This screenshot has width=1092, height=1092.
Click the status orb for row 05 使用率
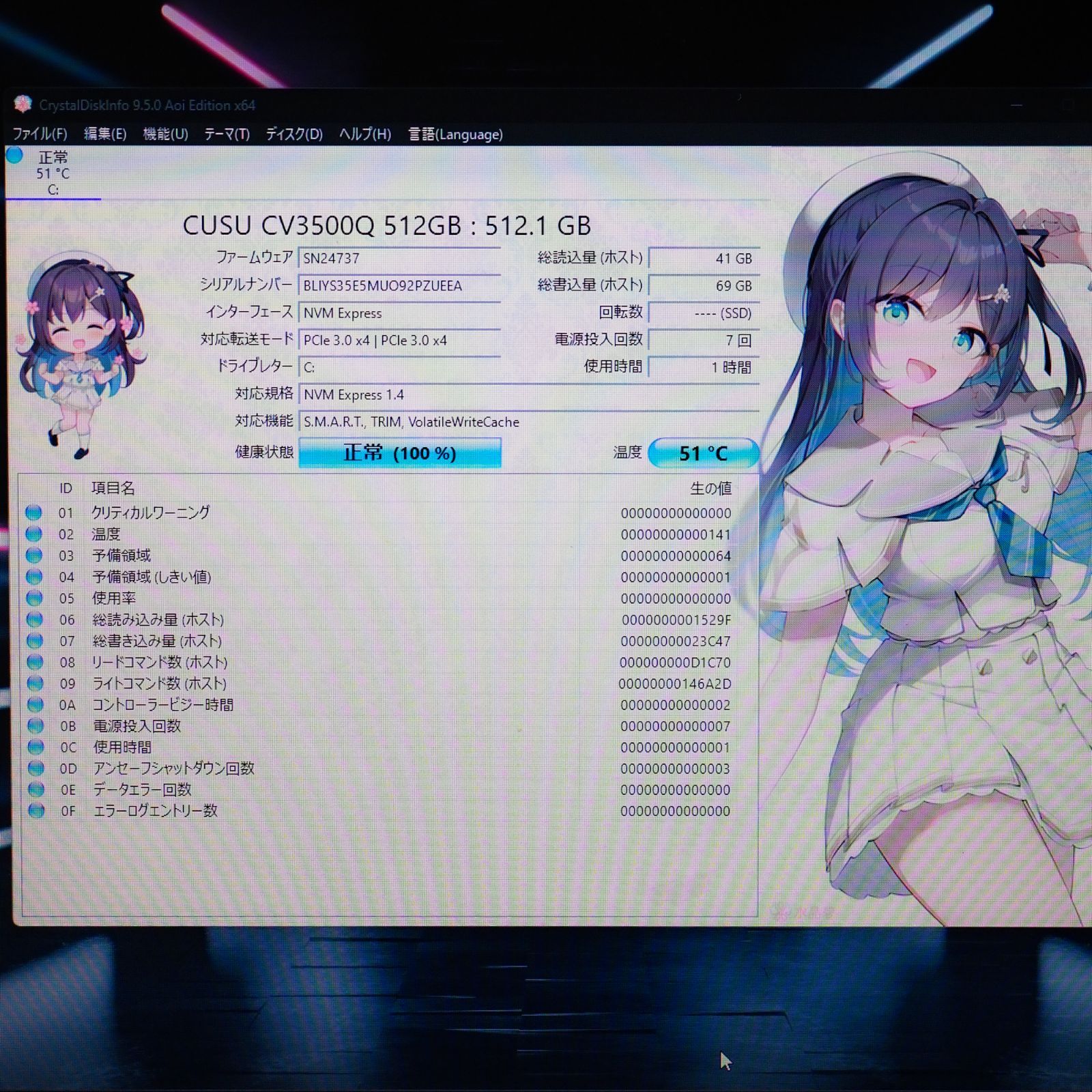pyautogui.click(x=34, y=598)
